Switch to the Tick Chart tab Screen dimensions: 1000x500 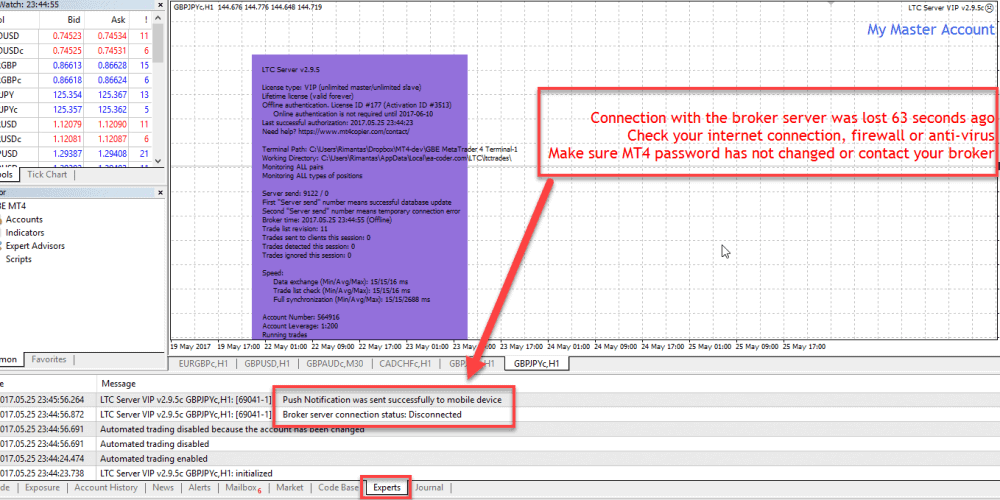[47, 175]
